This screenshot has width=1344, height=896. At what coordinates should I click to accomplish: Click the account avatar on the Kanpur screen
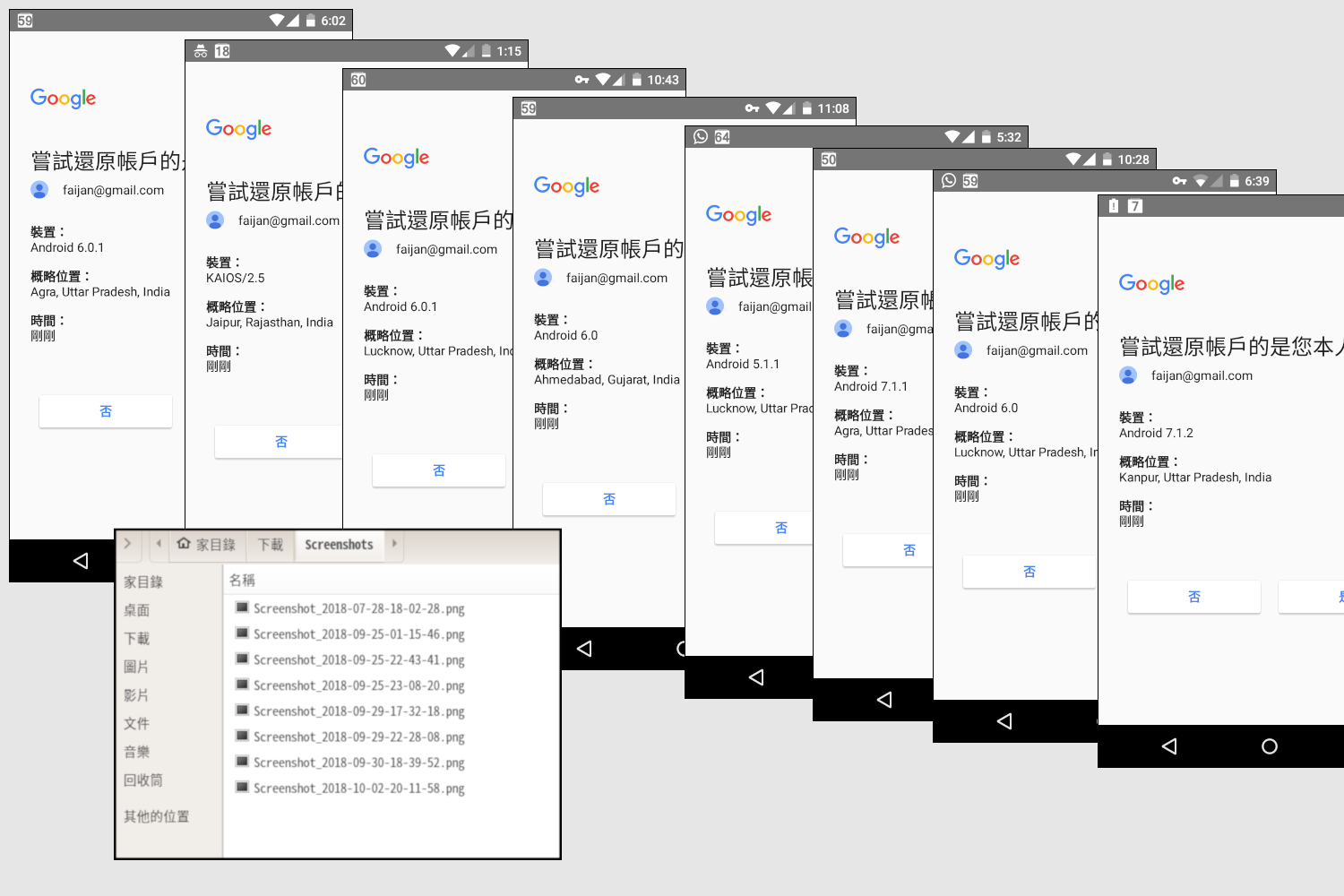tap(1128, 375)
